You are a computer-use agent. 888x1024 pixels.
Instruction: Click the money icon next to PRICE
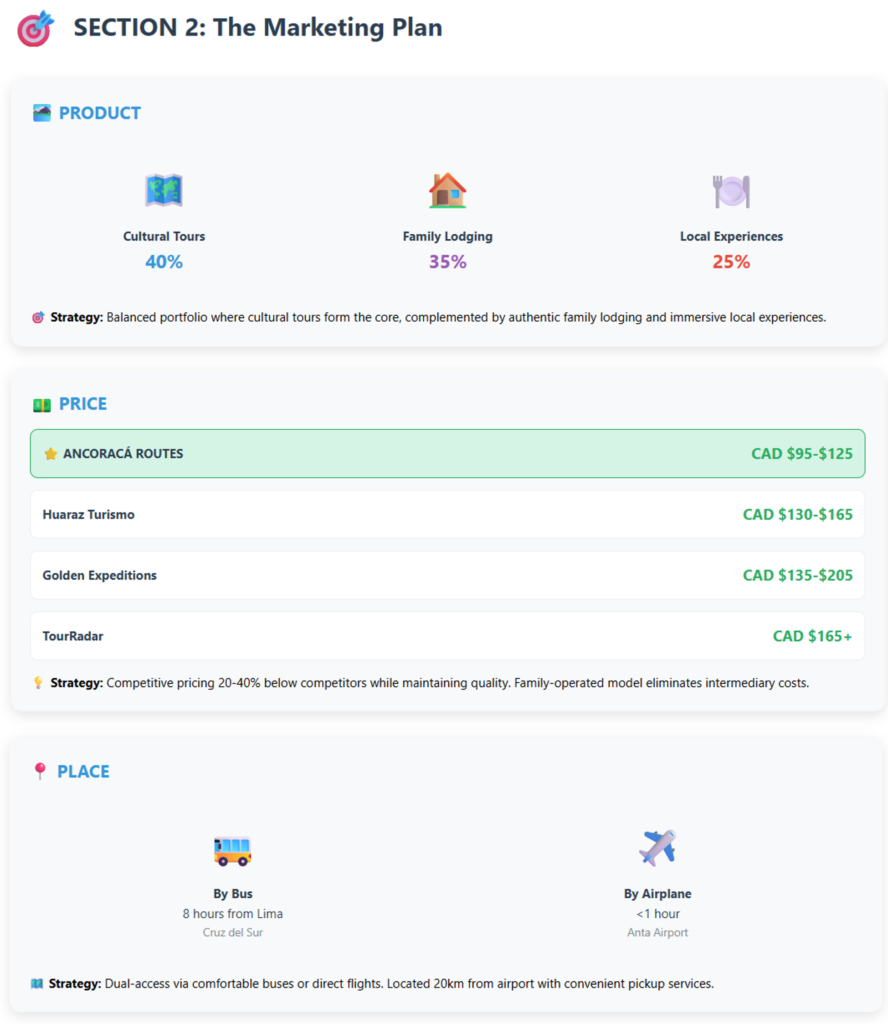42,404
